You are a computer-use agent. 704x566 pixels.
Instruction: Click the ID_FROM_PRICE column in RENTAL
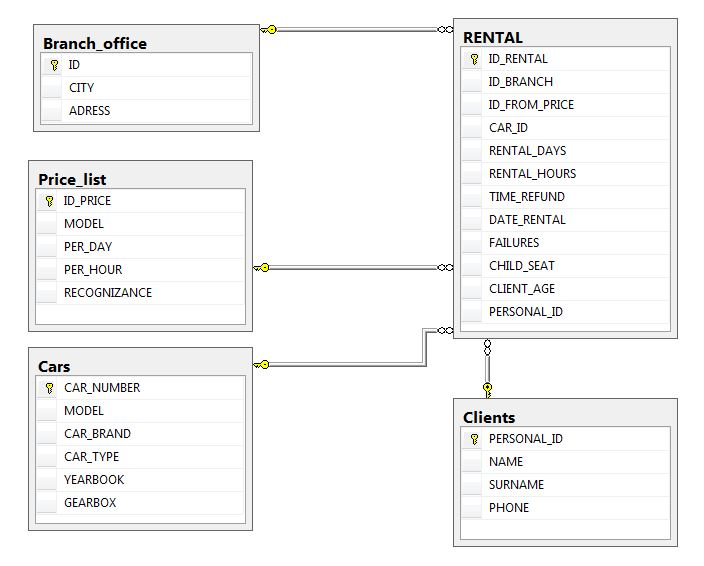pos(531,105)
